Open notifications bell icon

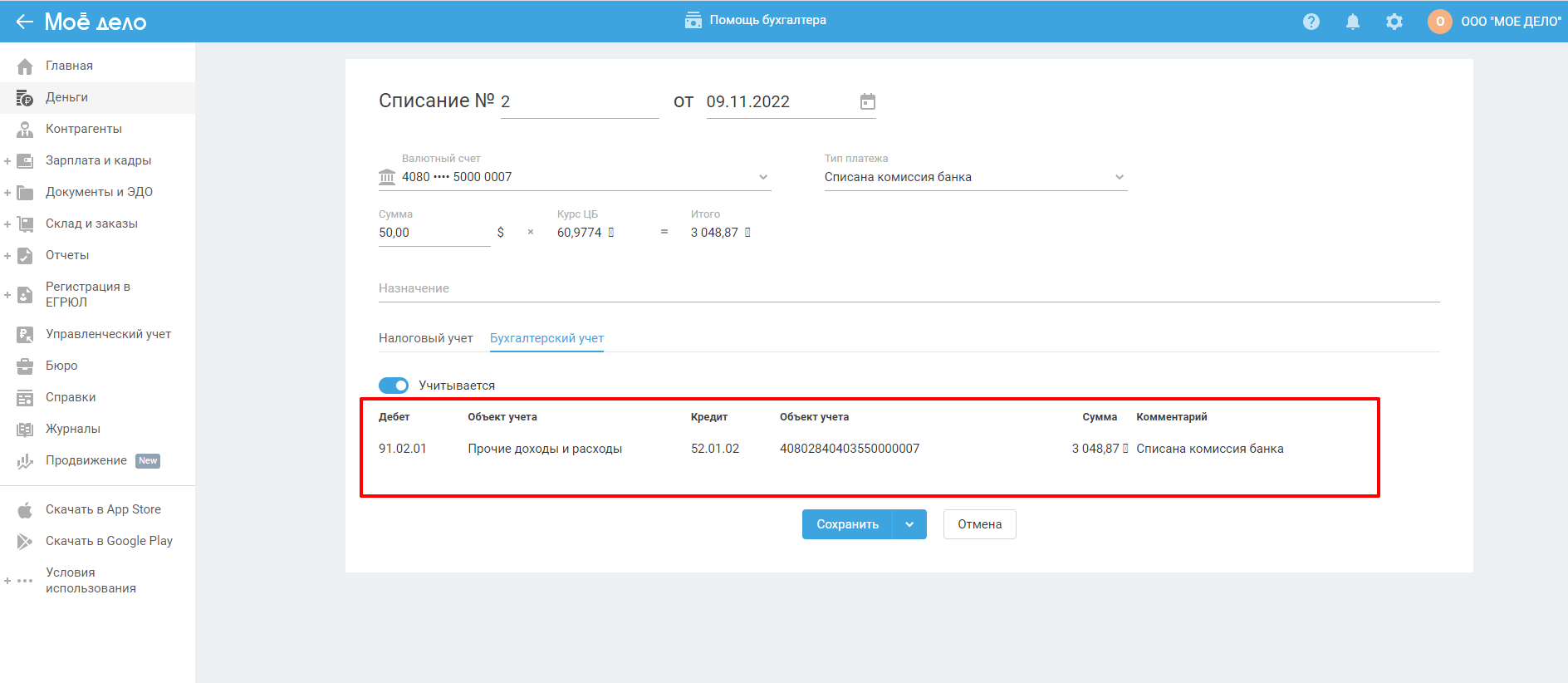(1353, 22)
